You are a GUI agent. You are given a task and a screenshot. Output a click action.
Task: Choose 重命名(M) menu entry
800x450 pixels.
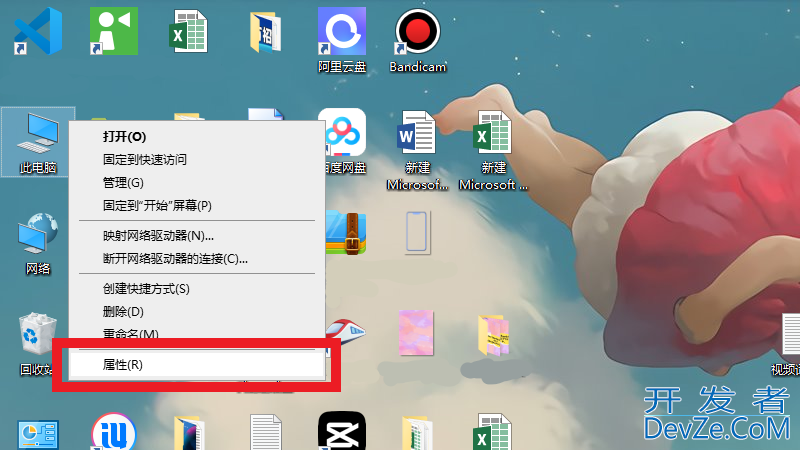click(197, 332)
